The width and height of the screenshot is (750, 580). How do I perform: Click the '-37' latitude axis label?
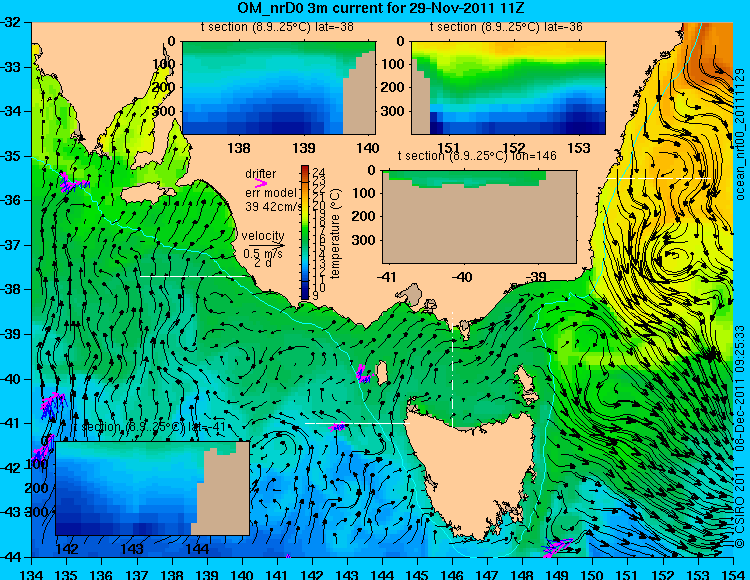10,245
